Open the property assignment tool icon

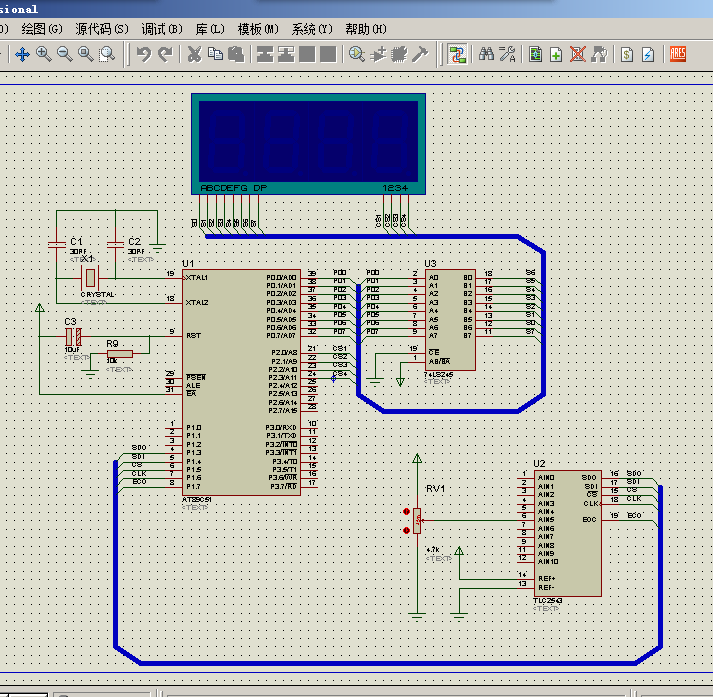point(507,55)
